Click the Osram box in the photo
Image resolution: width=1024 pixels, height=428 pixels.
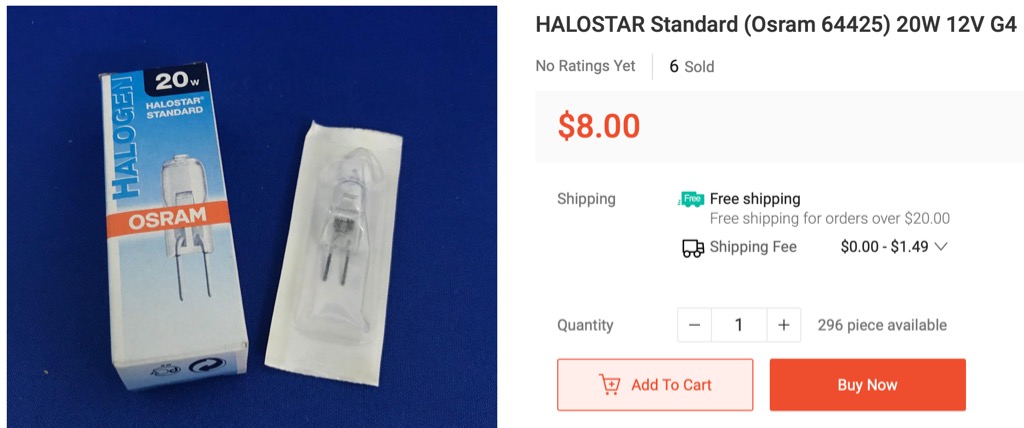(174, 225)
